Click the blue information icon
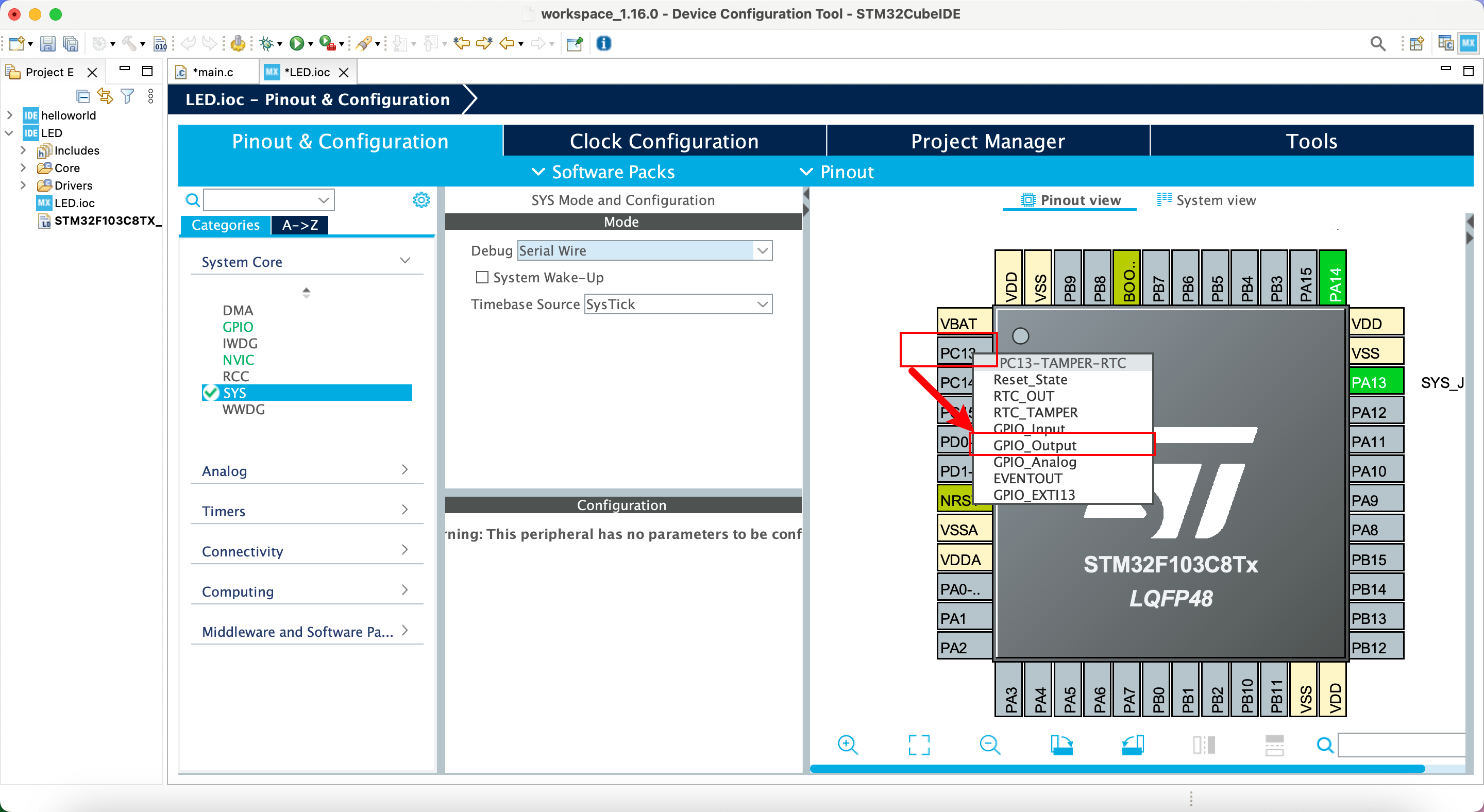The width and height of the screenshot is (1484, 812). (x=603, y=43)
